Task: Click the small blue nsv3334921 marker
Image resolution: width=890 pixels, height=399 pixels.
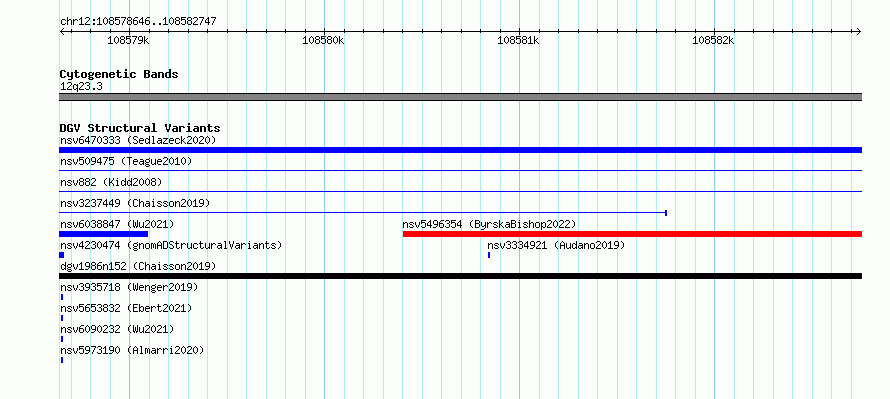Action: (489, 255)
